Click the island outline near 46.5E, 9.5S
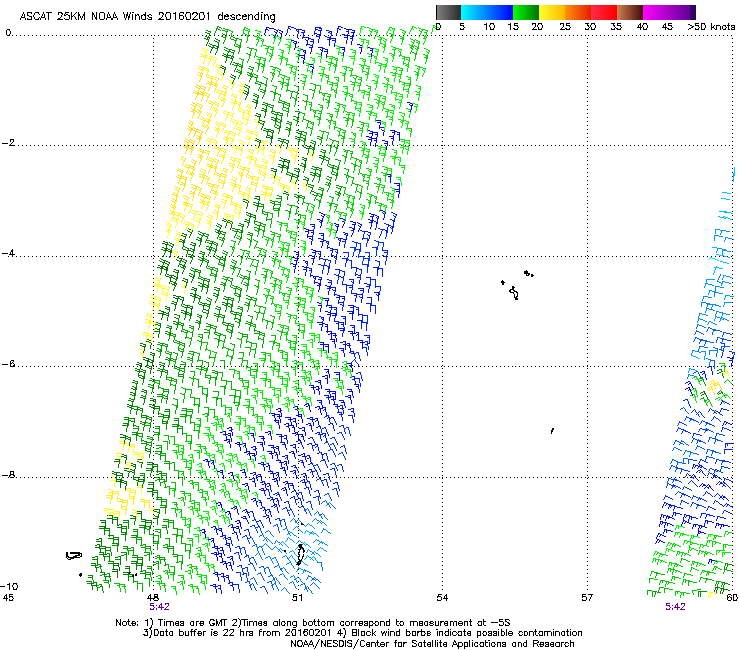The height and width of the screenshot is (650, 740). (x=74, y=556)
